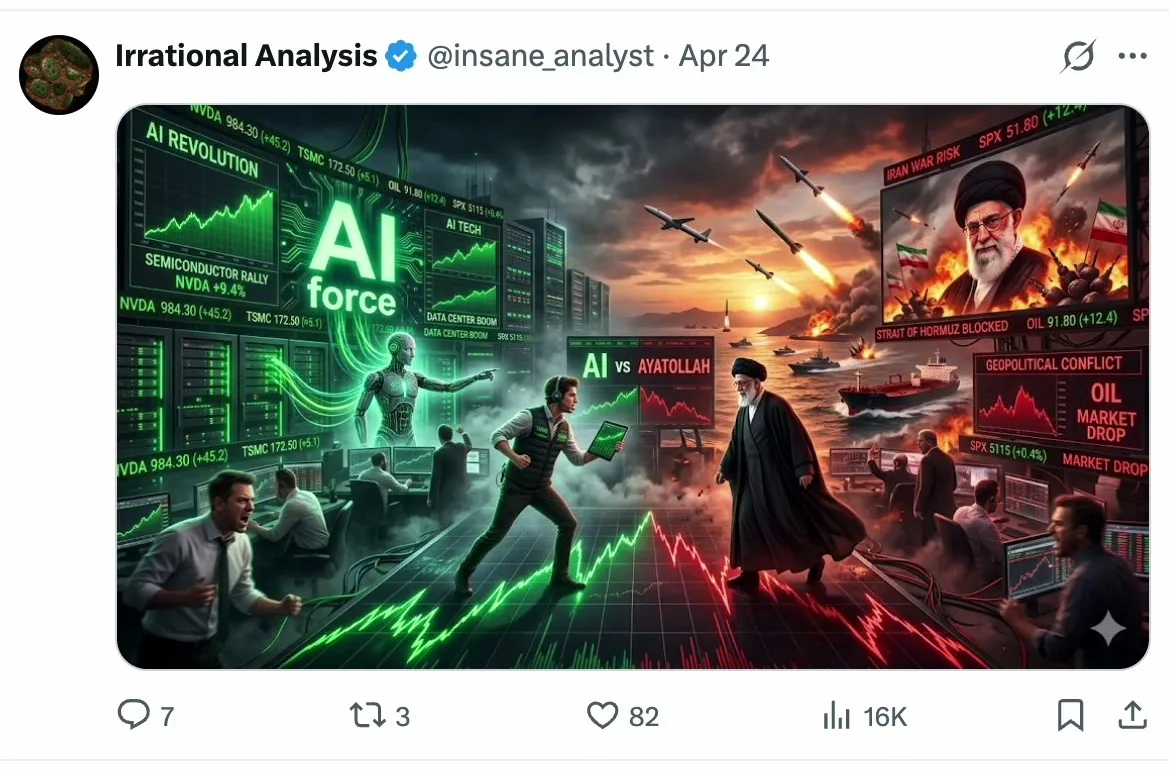
Task: Click the blue verified checkmark badge
Action: tap(400, 56)
